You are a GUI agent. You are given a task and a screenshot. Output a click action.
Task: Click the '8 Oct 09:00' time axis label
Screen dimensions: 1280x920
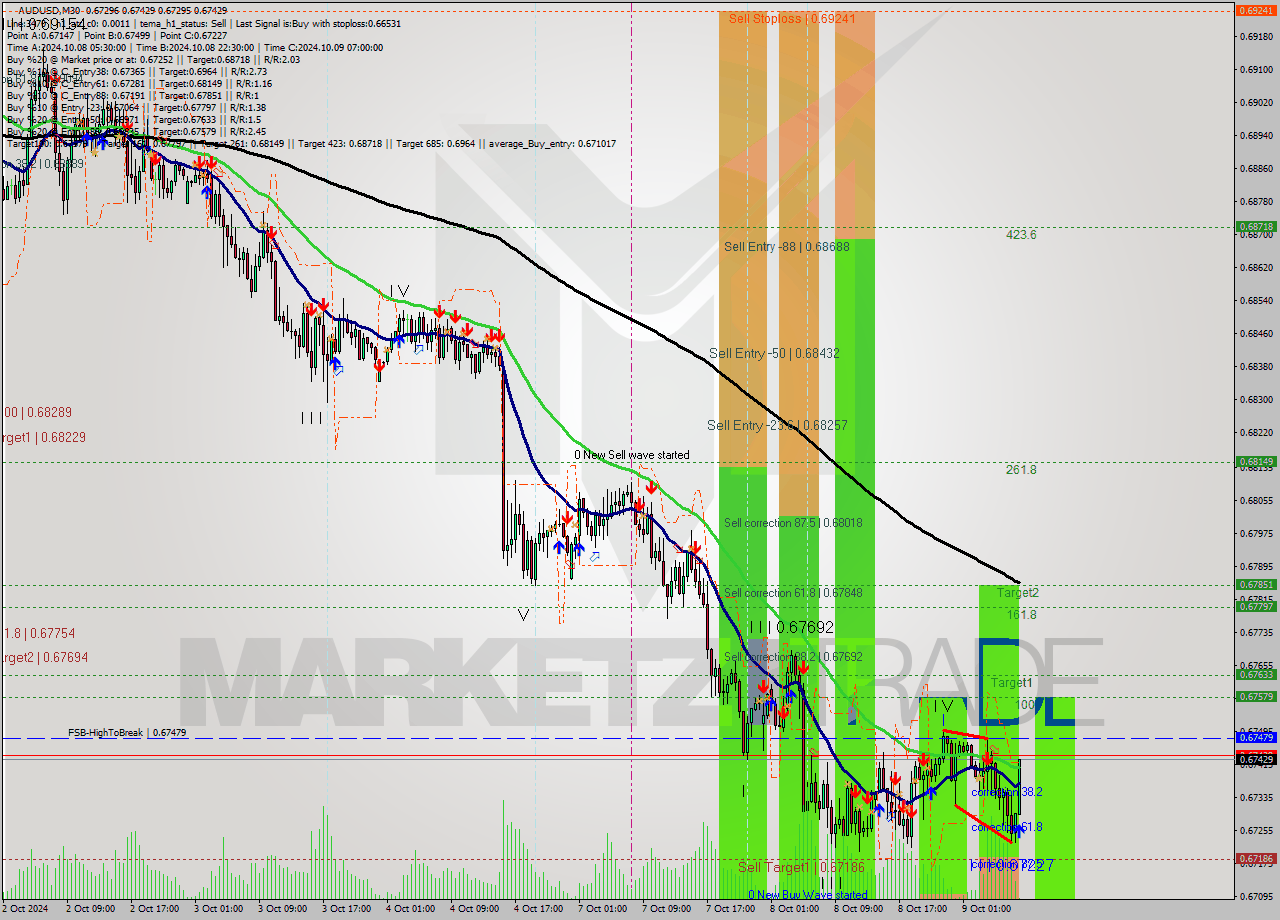coord(858,909)
